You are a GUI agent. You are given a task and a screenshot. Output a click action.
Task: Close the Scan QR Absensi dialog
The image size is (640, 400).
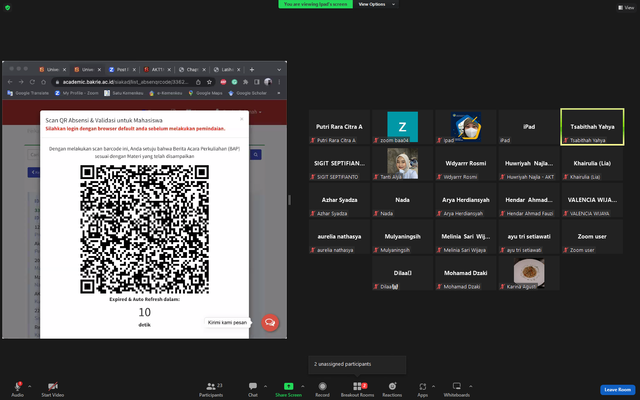tap(242, 119)
